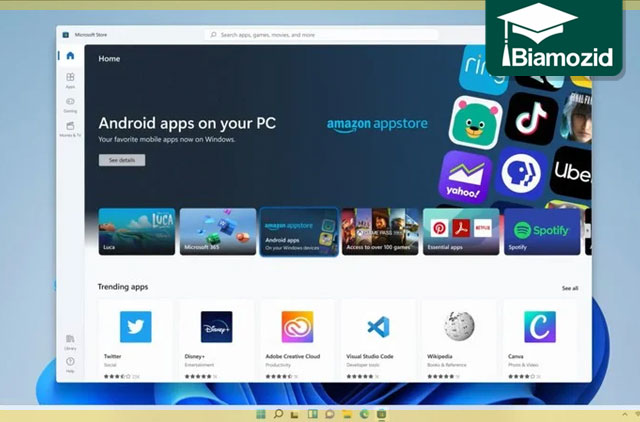Click the Yahoo Finance icon in the banner
Screen dimensions: 640x422
tap(464, 177)
